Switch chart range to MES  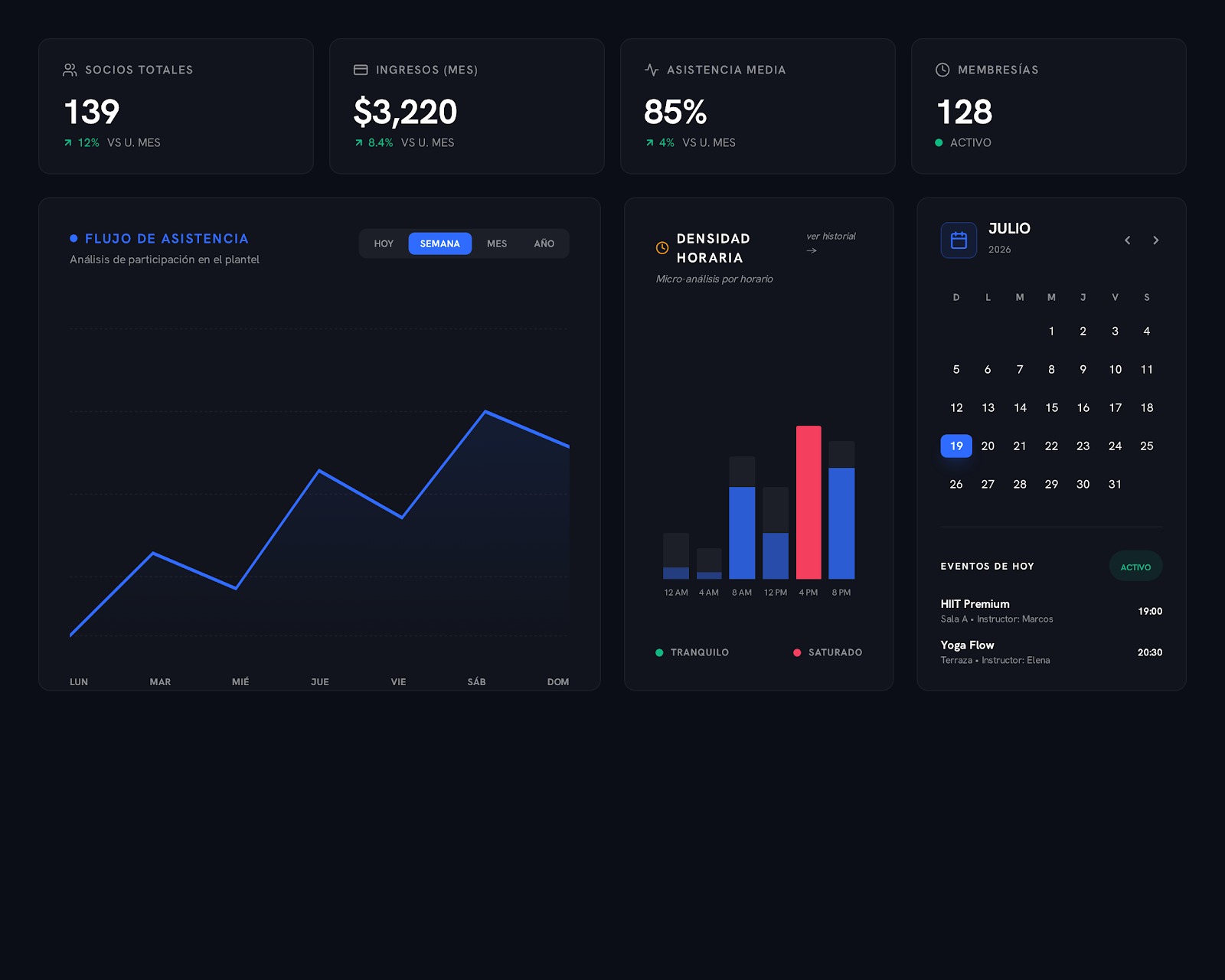coord(497,243)
